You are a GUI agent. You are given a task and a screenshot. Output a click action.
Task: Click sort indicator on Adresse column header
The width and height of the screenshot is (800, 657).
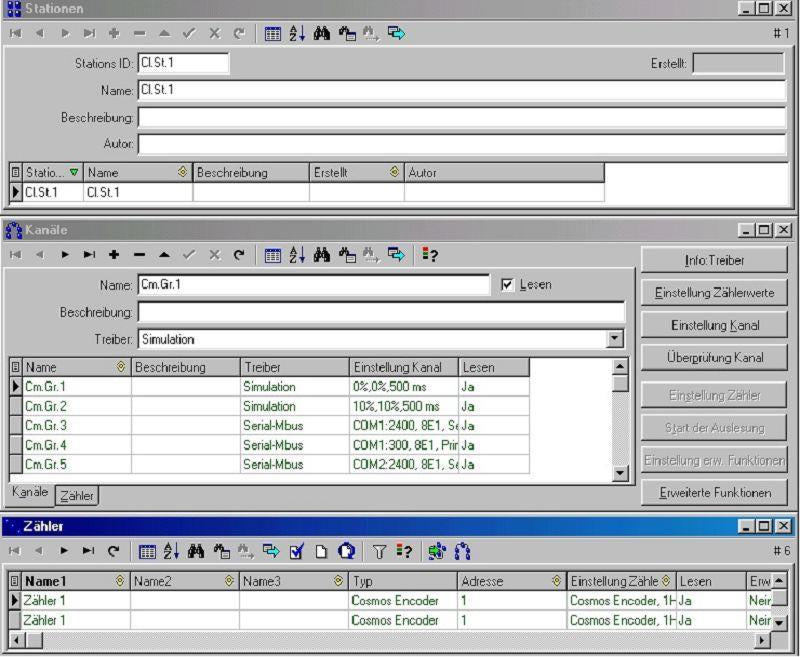556,581
